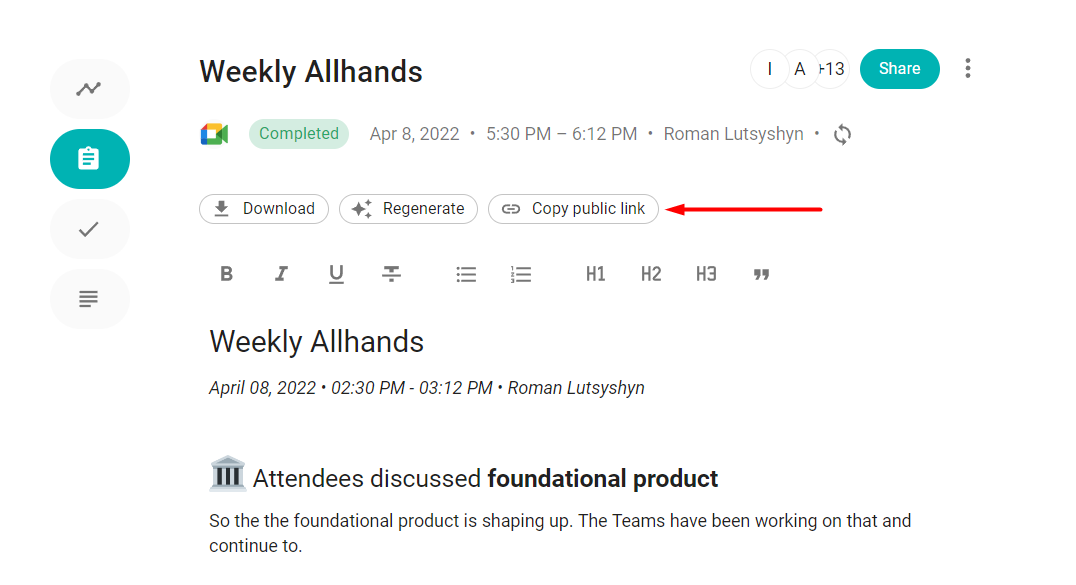Screen dimensions: 1076x585
Task: Open the three-dot more options menu
Action: coord(967,69)
